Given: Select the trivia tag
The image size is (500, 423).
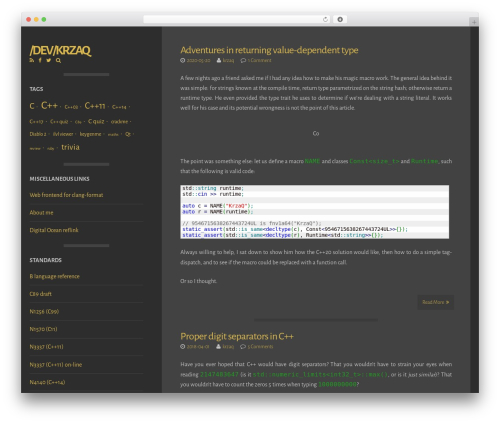Looking at the screenshot, I should pyautogui.click(x=70, y=147).
